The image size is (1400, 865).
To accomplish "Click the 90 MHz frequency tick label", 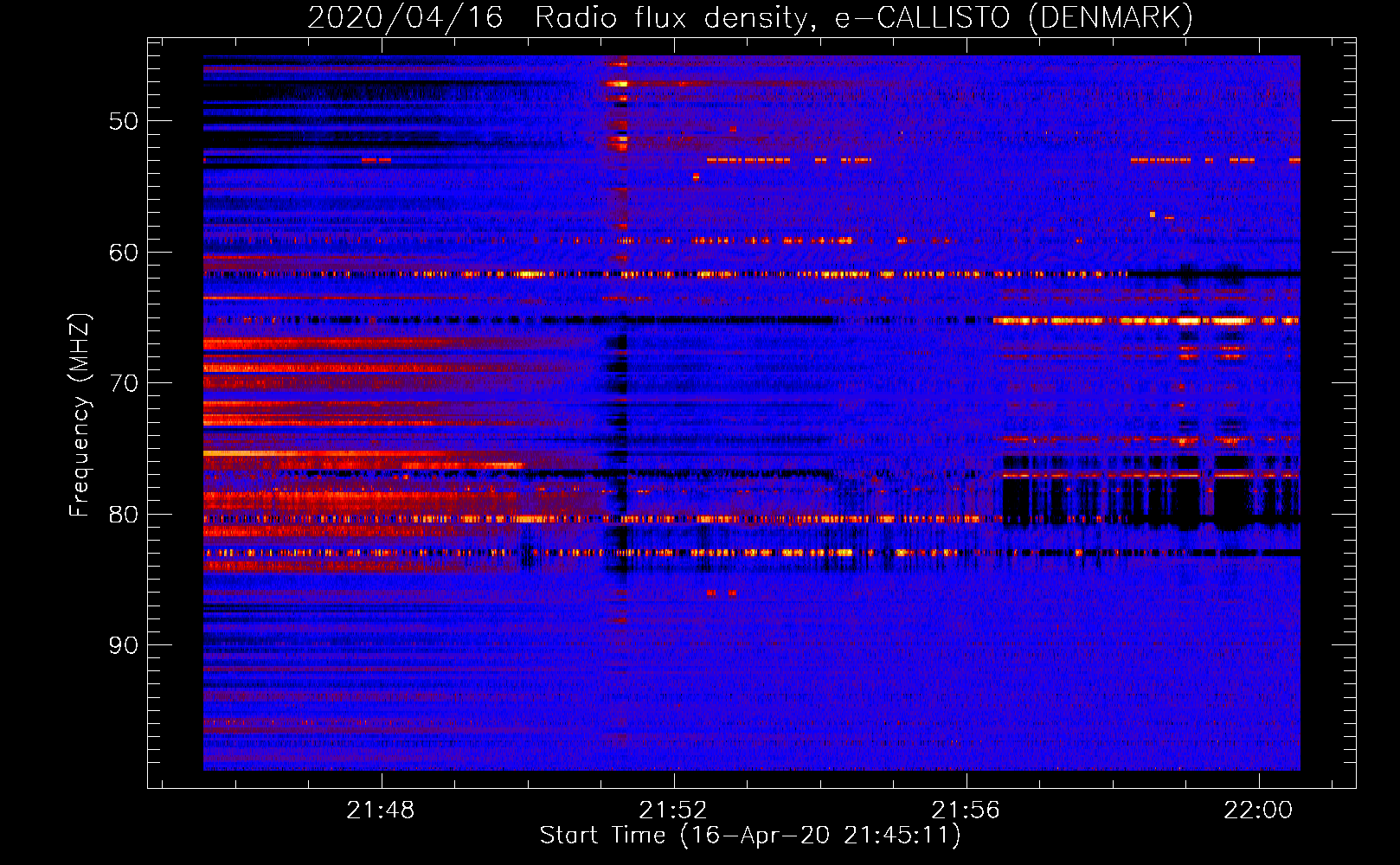I will point(124,645).
